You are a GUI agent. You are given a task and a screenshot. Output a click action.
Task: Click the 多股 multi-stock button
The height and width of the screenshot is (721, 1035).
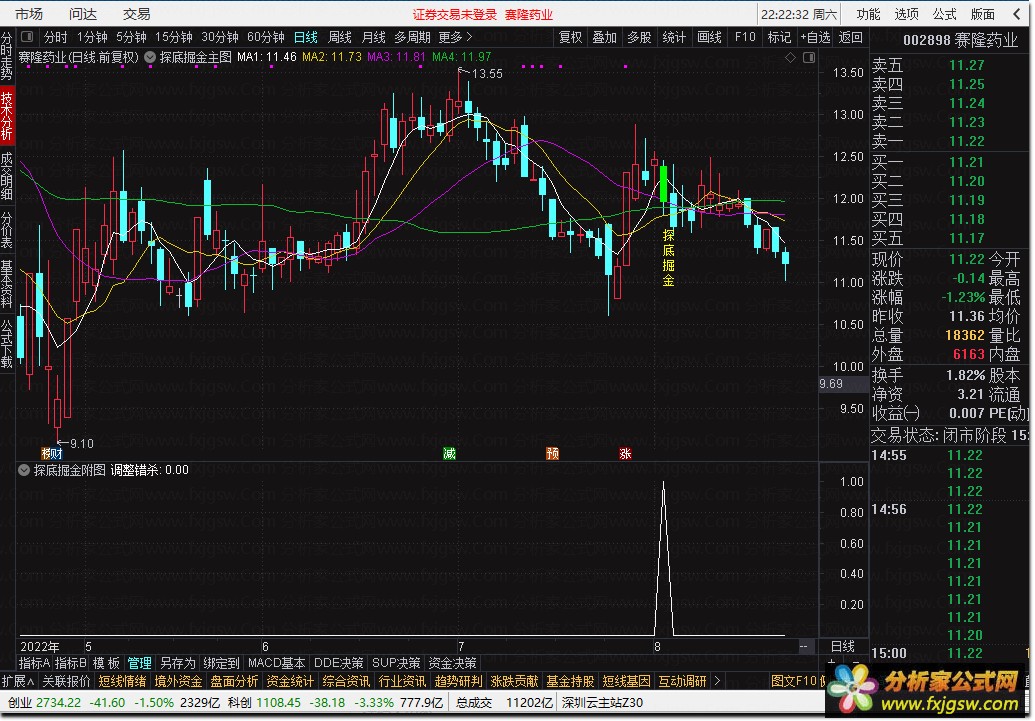(639, 38)
